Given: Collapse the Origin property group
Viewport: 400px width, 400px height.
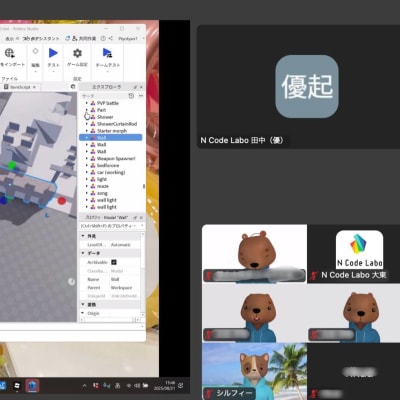Looking at the screenshot, I should [x=83, y=313].
